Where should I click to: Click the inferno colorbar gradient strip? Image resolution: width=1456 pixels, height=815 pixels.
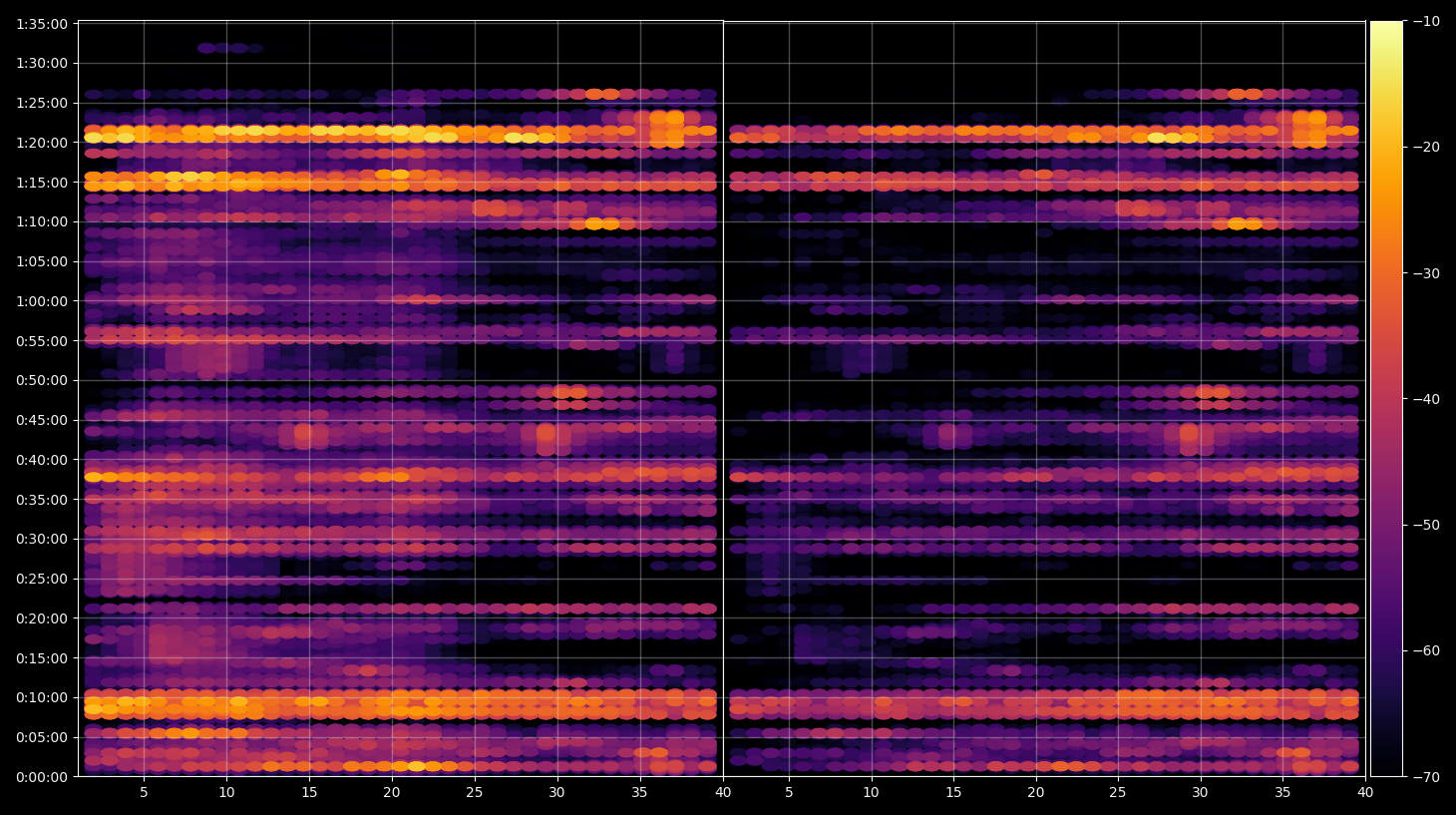(x=1386, y=399)
